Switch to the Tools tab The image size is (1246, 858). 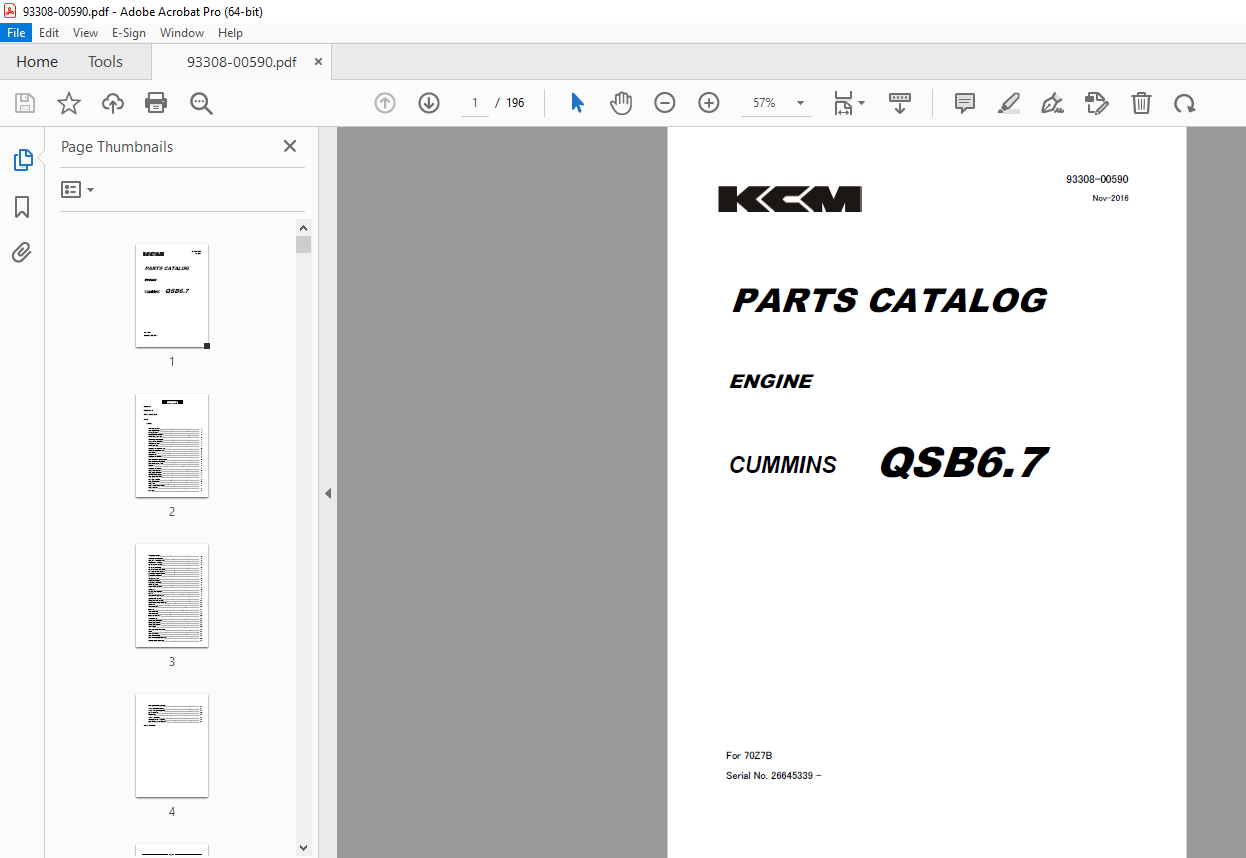coord(105,62)
